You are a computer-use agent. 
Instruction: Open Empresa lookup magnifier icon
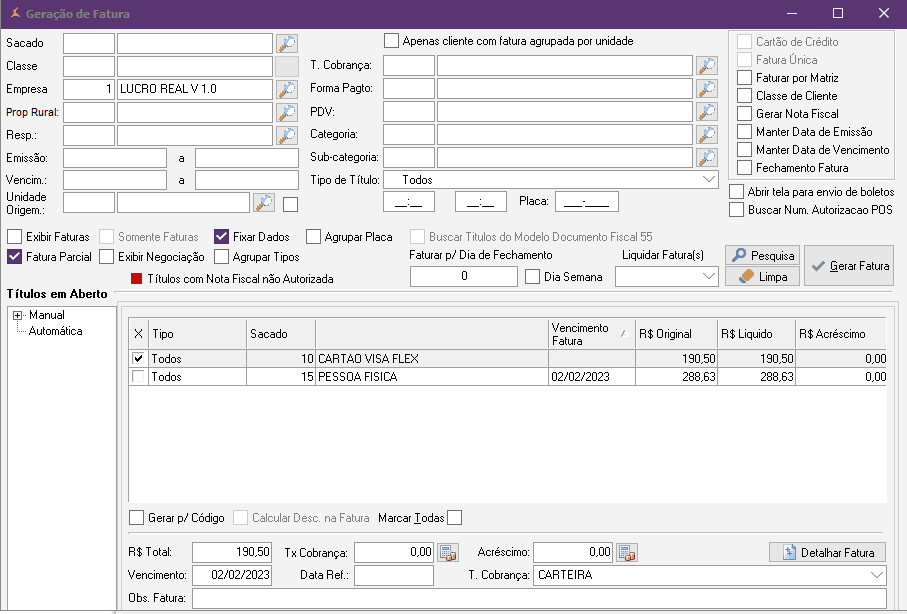287,89
